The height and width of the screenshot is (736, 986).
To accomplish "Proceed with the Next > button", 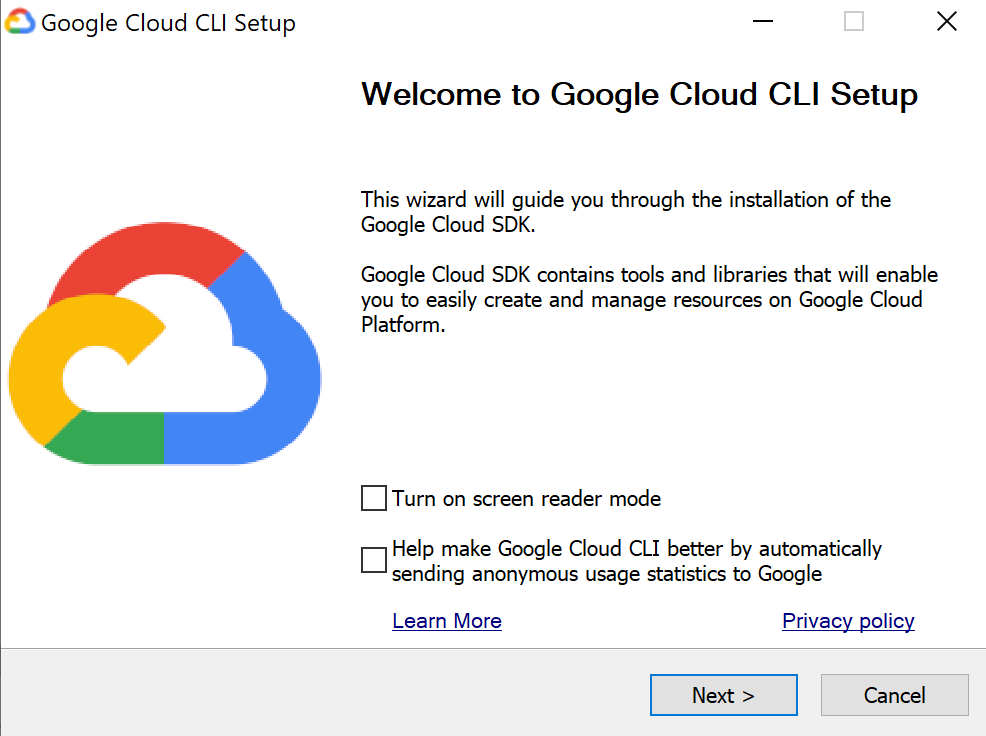I will click(724, 695).
